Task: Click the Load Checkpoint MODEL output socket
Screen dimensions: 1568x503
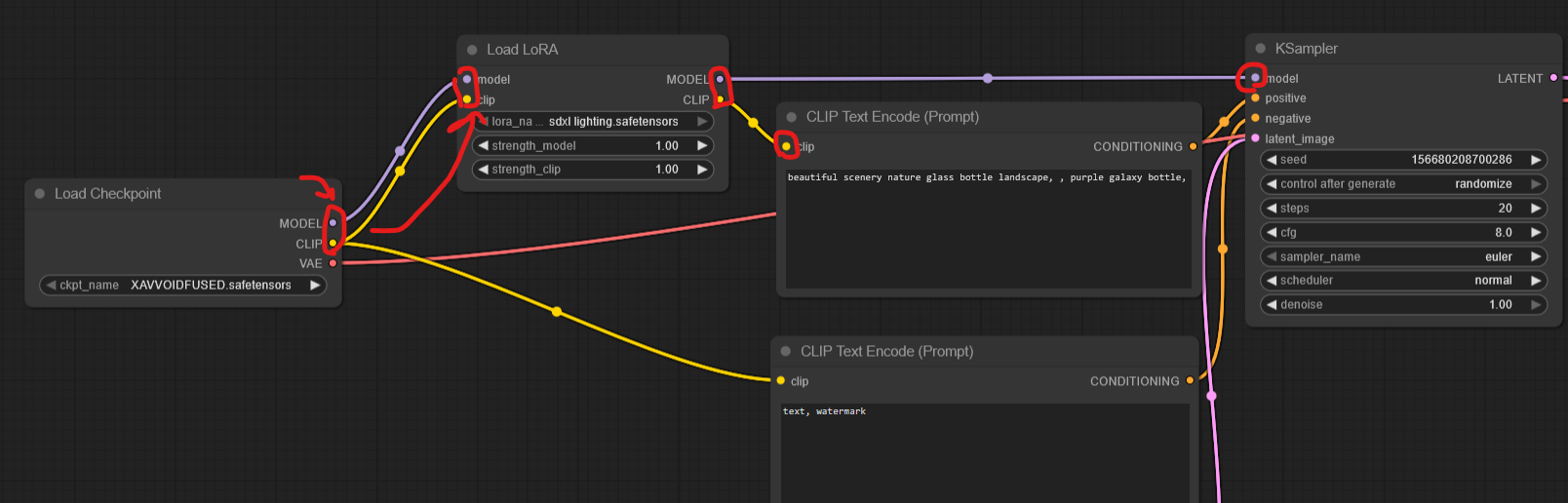Action: pos(333,223)
